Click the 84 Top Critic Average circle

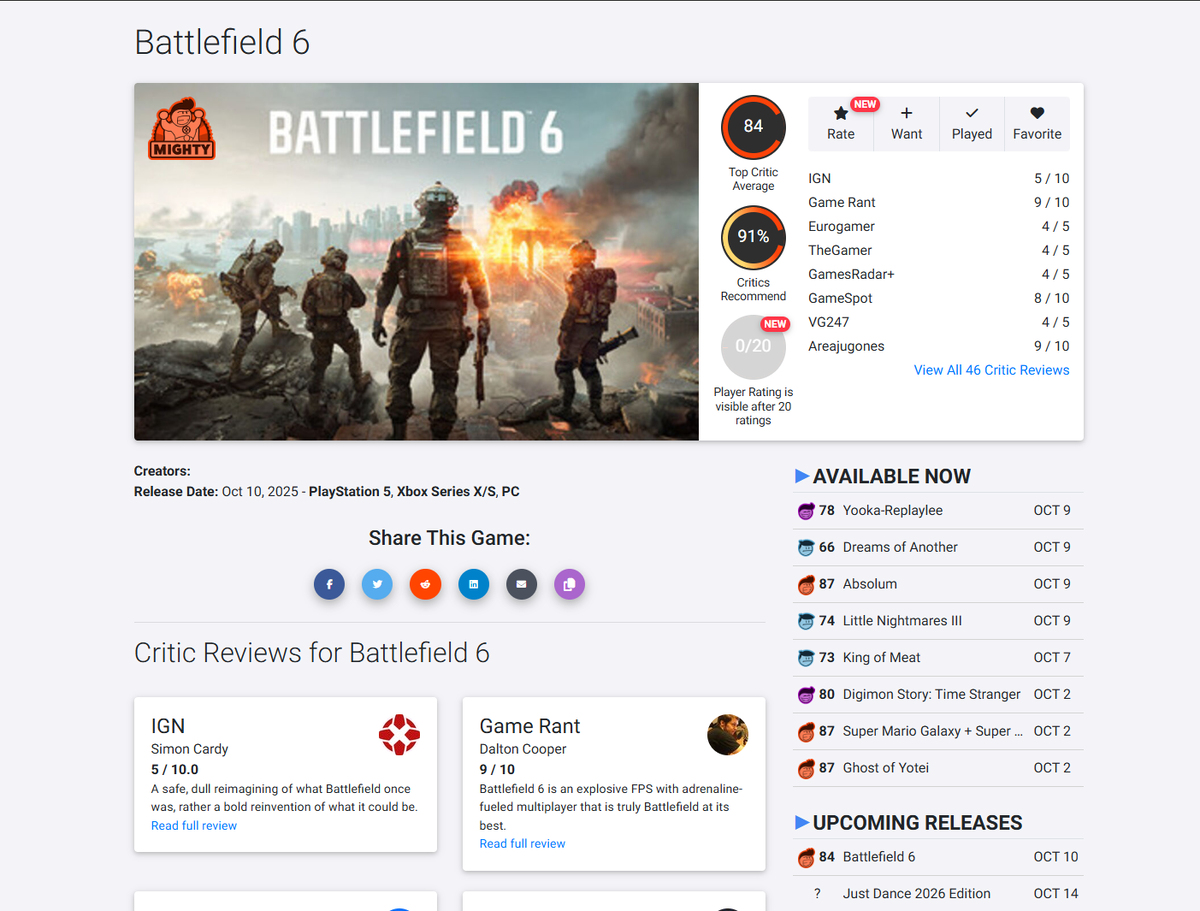pos(753,127)
